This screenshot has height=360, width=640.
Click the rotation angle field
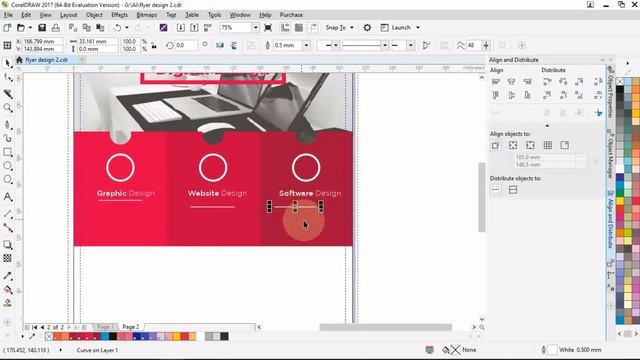pyautogui.click(x=187, y=45)
